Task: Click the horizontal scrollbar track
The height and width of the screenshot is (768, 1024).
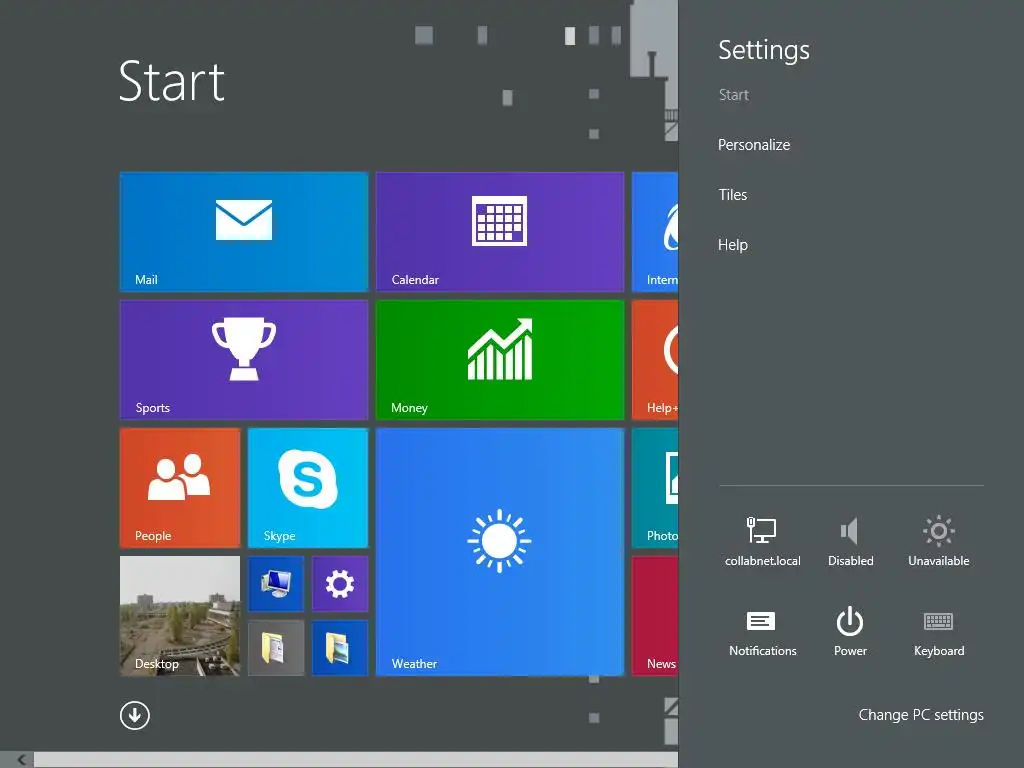Action: pyautogui.click(x=356, y=760)
